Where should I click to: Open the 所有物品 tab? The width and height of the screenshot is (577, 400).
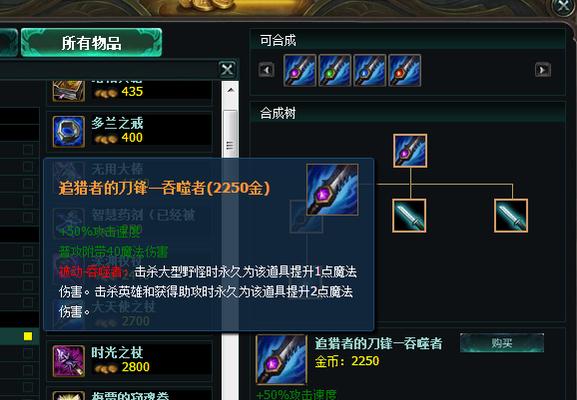click(91, 43)
